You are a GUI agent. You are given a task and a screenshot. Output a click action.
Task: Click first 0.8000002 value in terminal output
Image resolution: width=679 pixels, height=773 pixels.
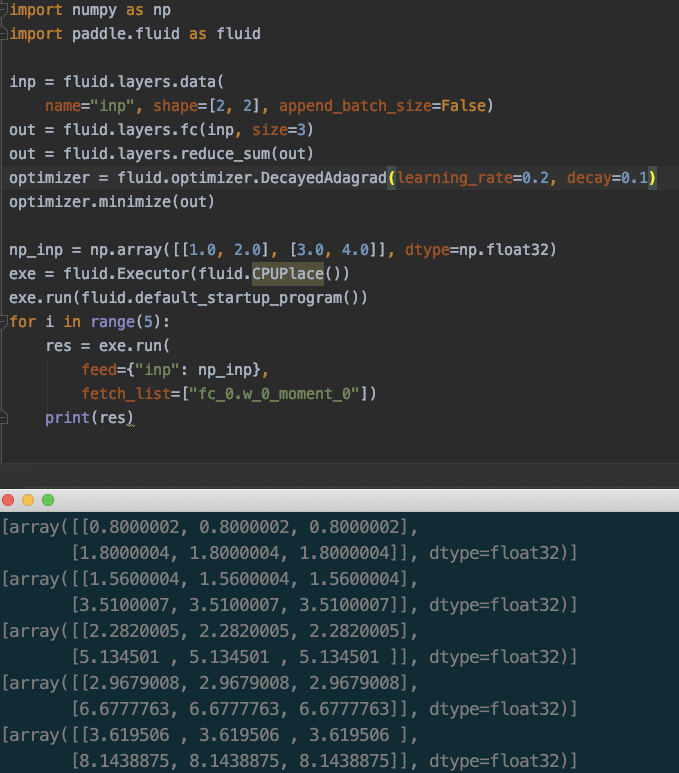click(x=134, y=527)
